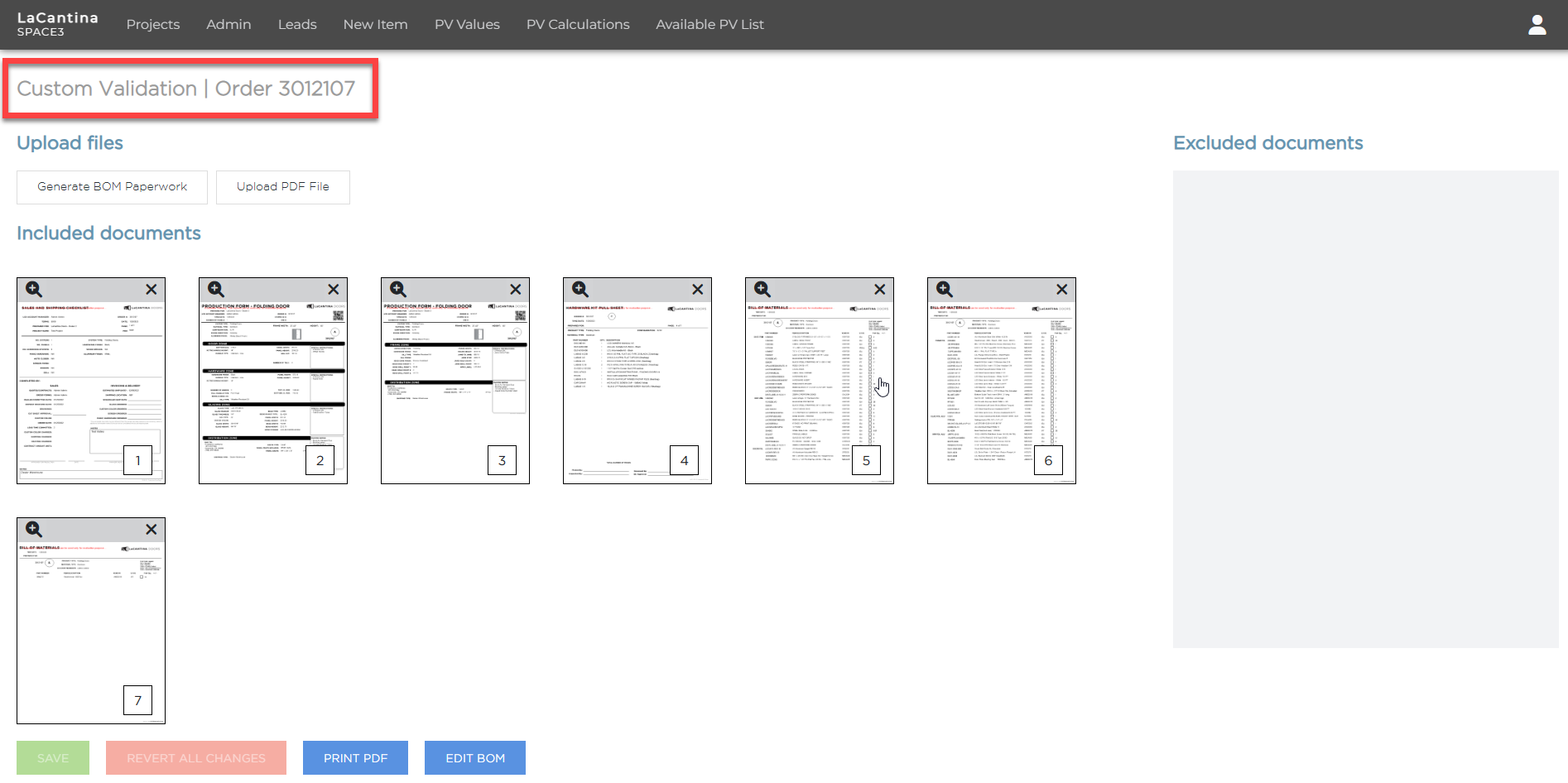Image resolution: width=1568 pixels, height=783 pixels.
Task: Zoom into document page 5
Action: click(762, 289)
